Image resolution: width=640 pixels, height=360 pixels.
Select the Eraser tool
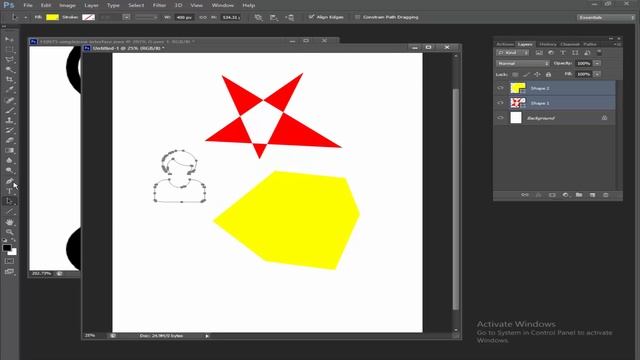(x=10, y=140)
